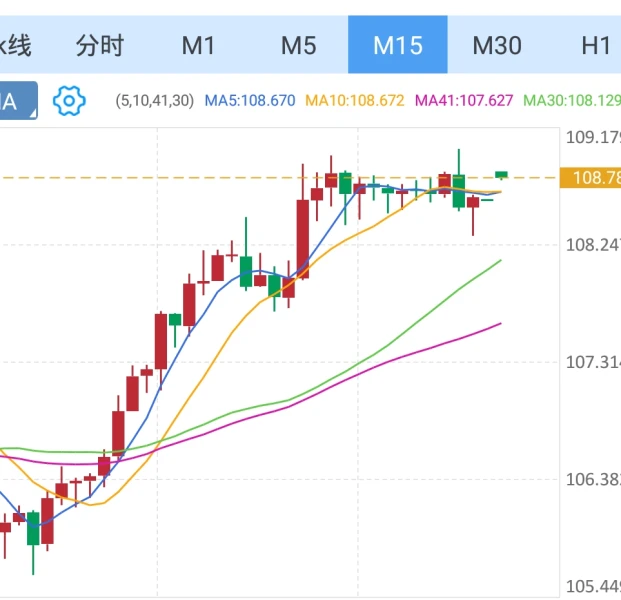Switch to the M30 timeframe tab

497,45
